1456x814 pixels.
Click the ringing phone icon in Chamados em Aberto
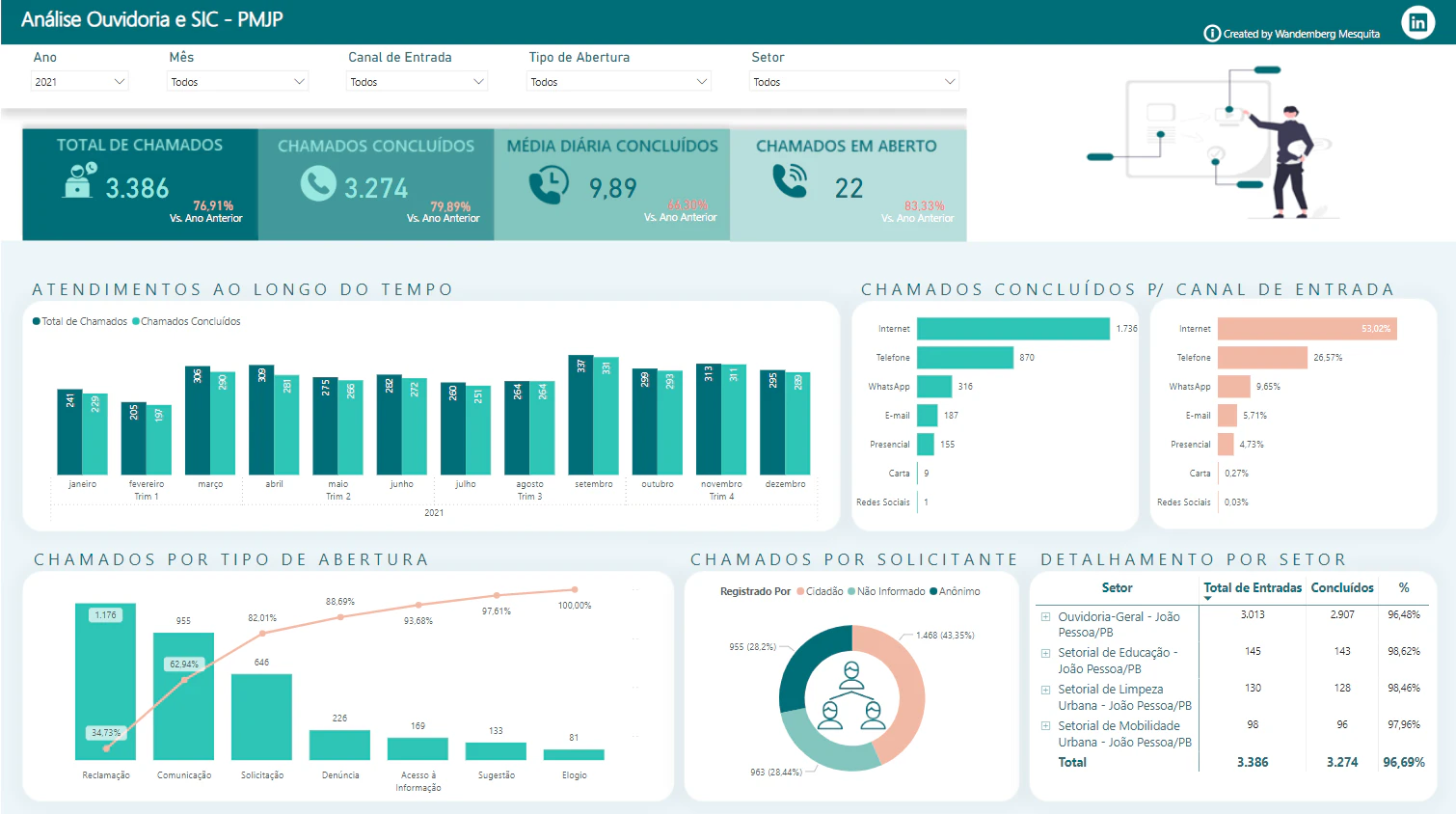(791, 179)
